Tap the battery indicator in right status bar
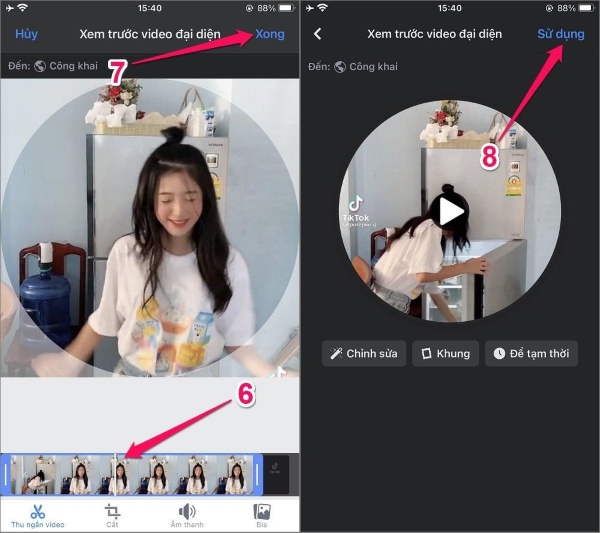Screen dimensions: 600x533 click(x=583, y=8)
